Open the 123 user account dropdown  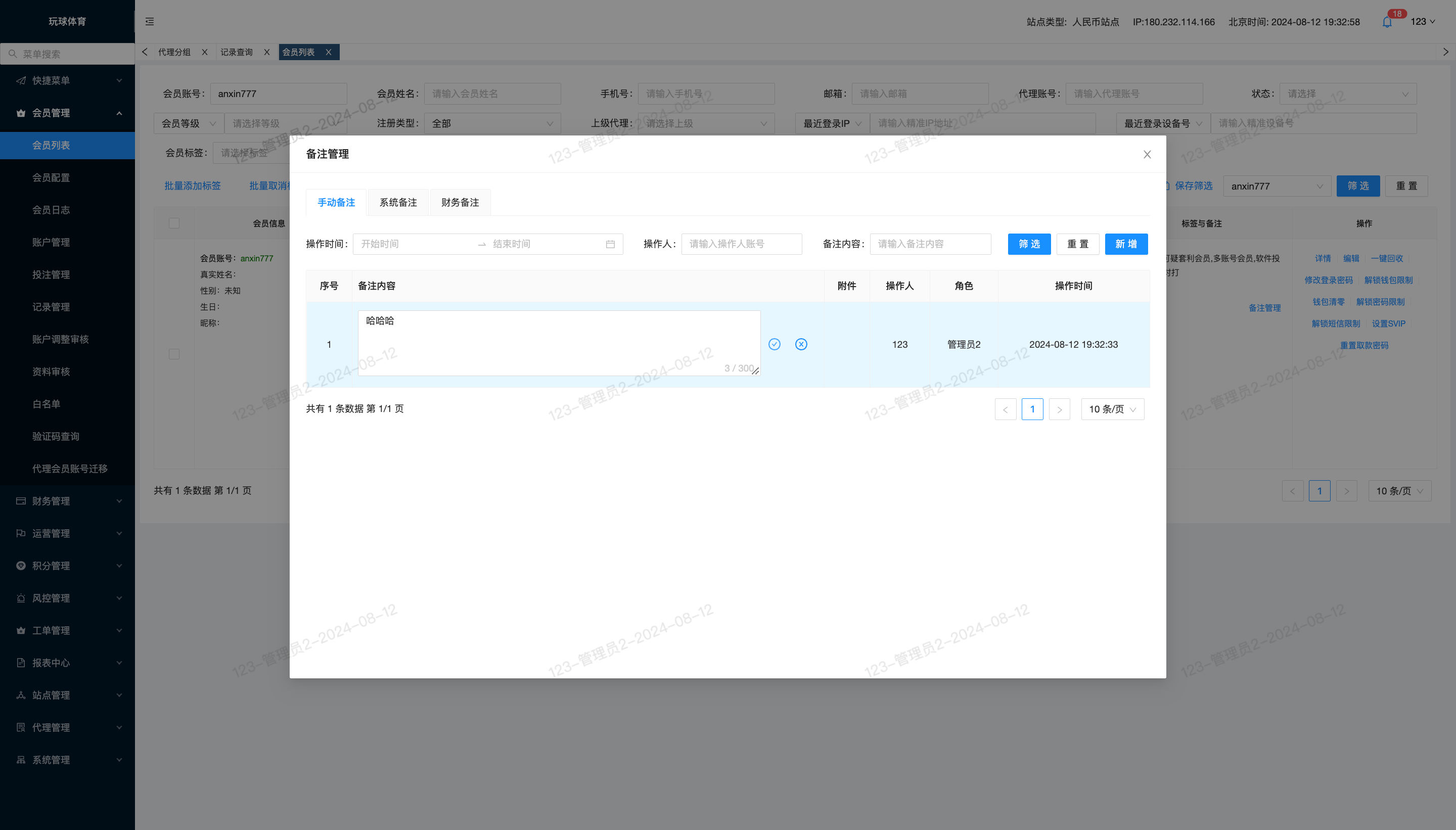(1422, 22)
